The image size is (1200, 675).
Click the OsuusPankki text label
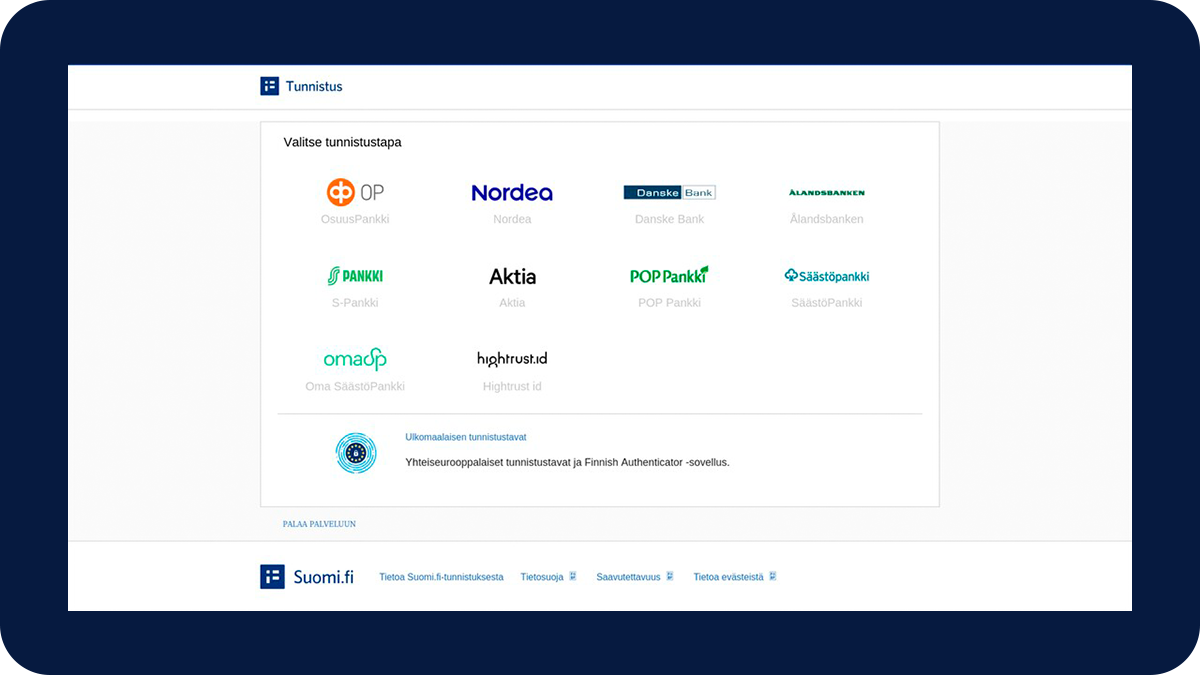[x=355, y=219]
